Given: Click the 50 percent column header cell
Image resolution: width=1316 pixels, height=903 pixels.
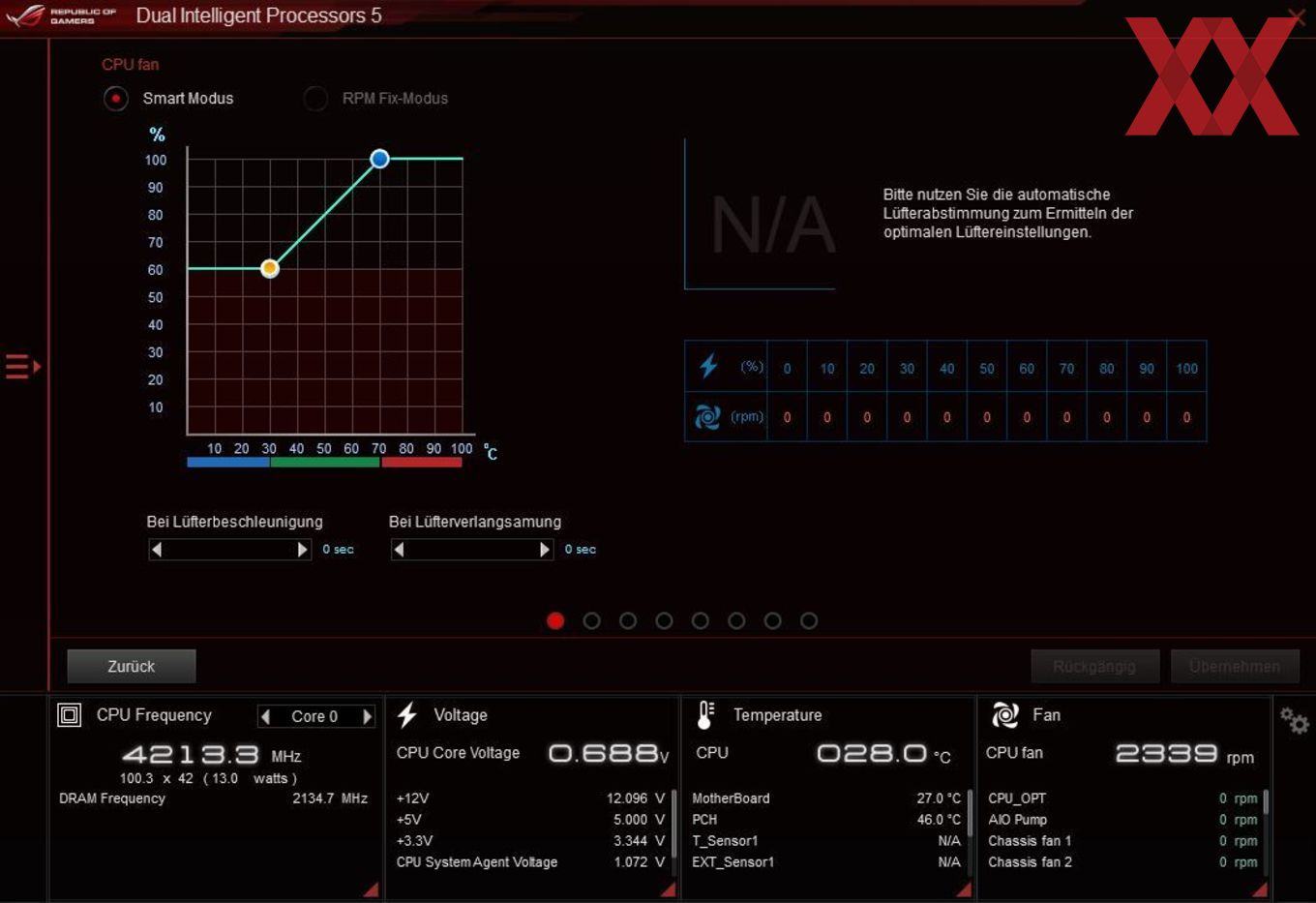Looking at the screenshot, I should click(987, 367).
